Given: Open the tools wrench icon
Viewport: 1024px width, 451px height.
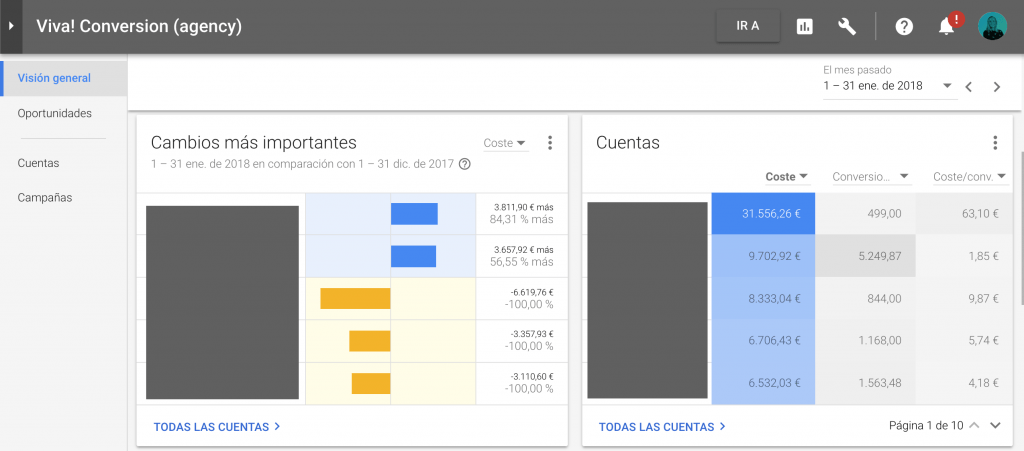Looking at the screenshot, I should pos(847,27).
